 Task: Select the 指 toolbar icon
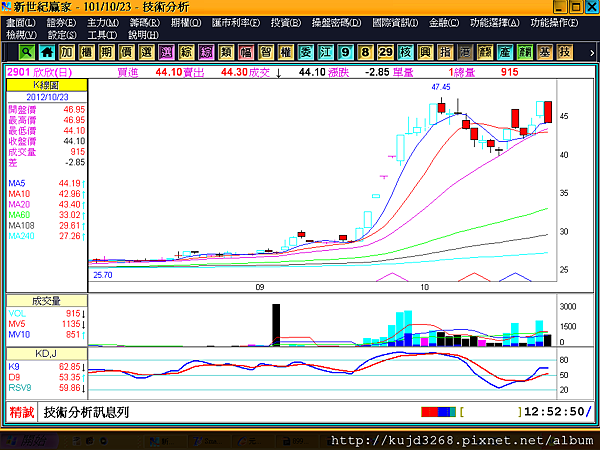point(445,52)
